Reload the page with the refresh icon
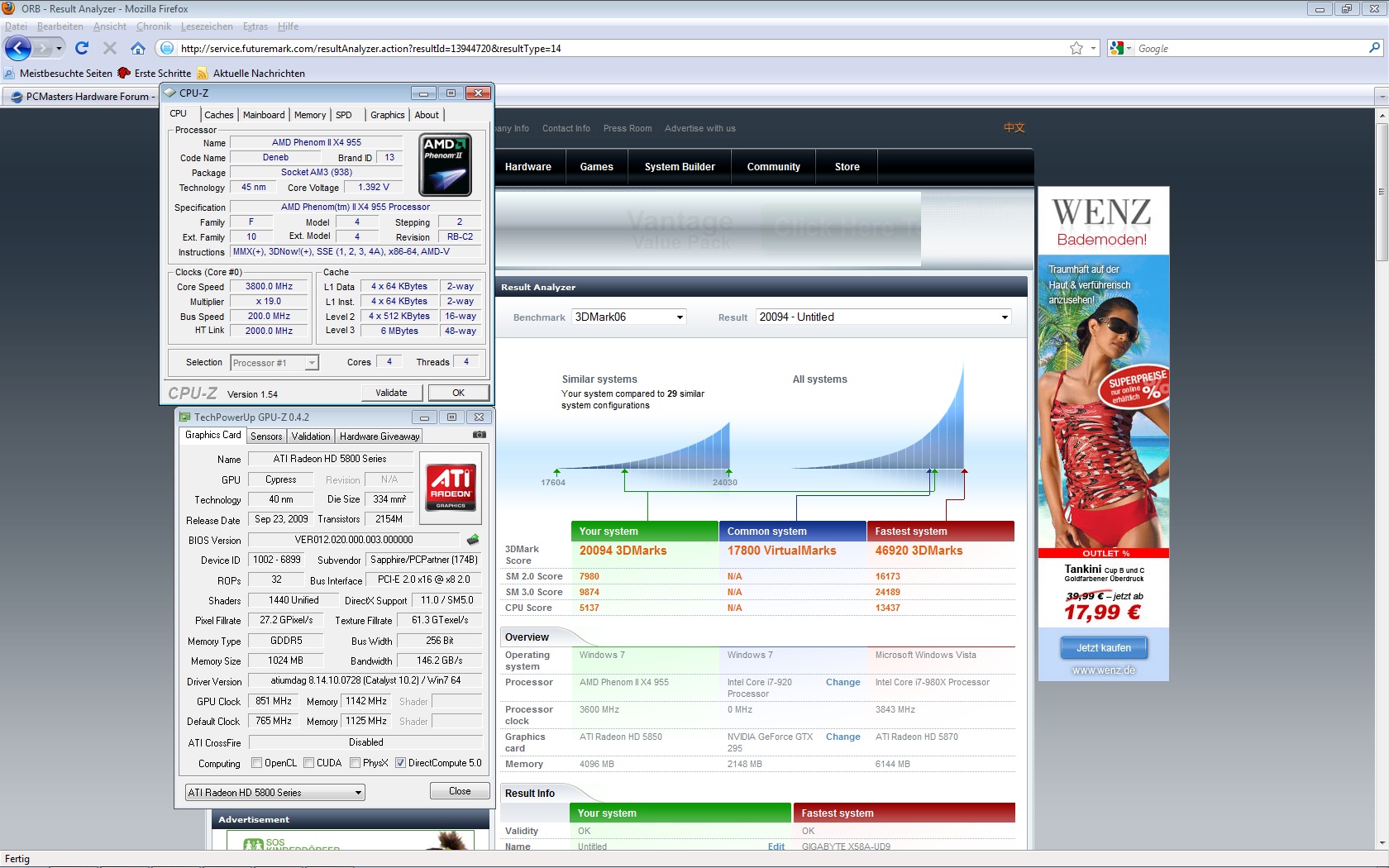The height and width of the screenshot is (868, 1389). [x=82, y=48]
